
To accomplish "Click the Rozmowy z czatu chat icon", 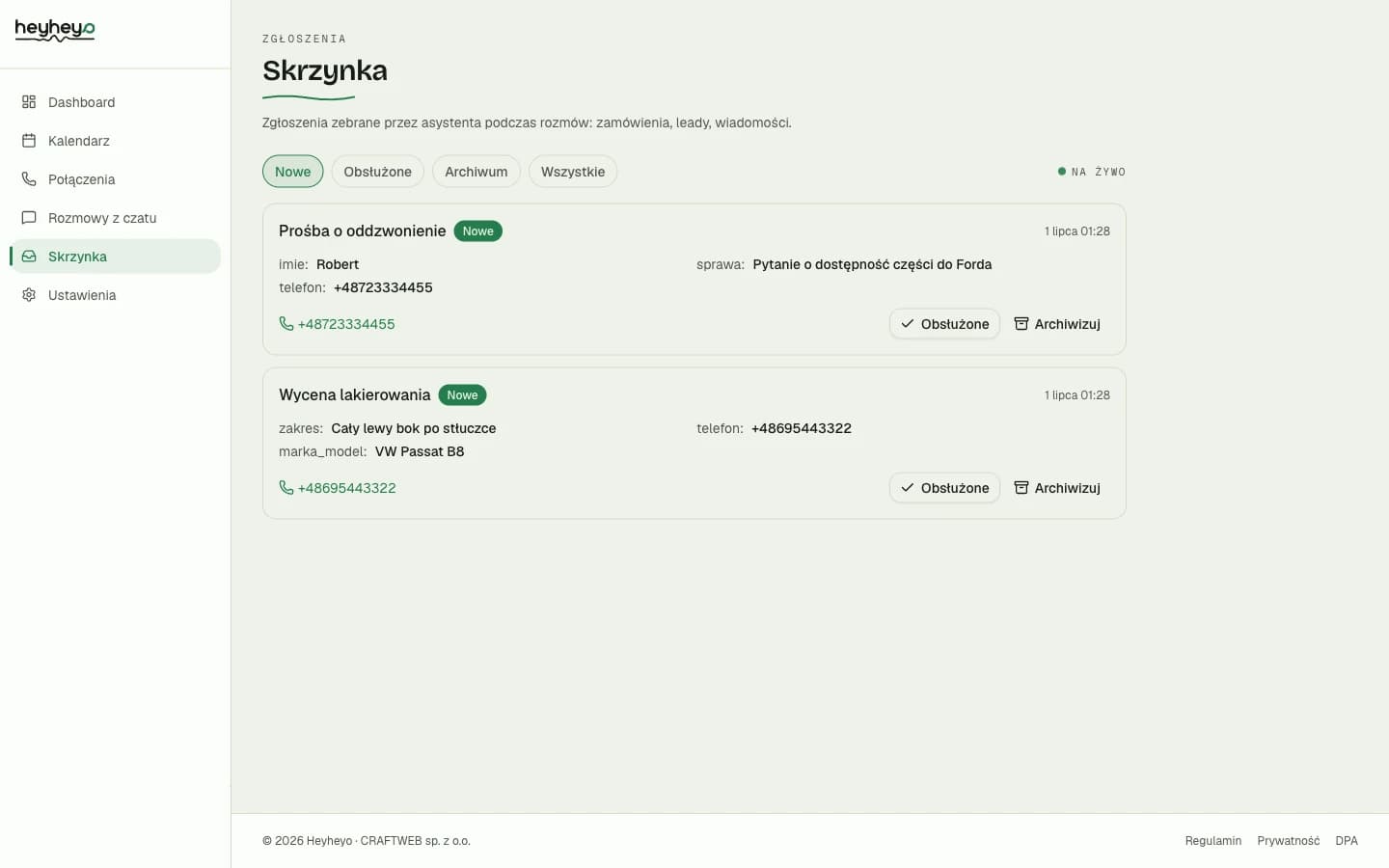I will 29,218.
